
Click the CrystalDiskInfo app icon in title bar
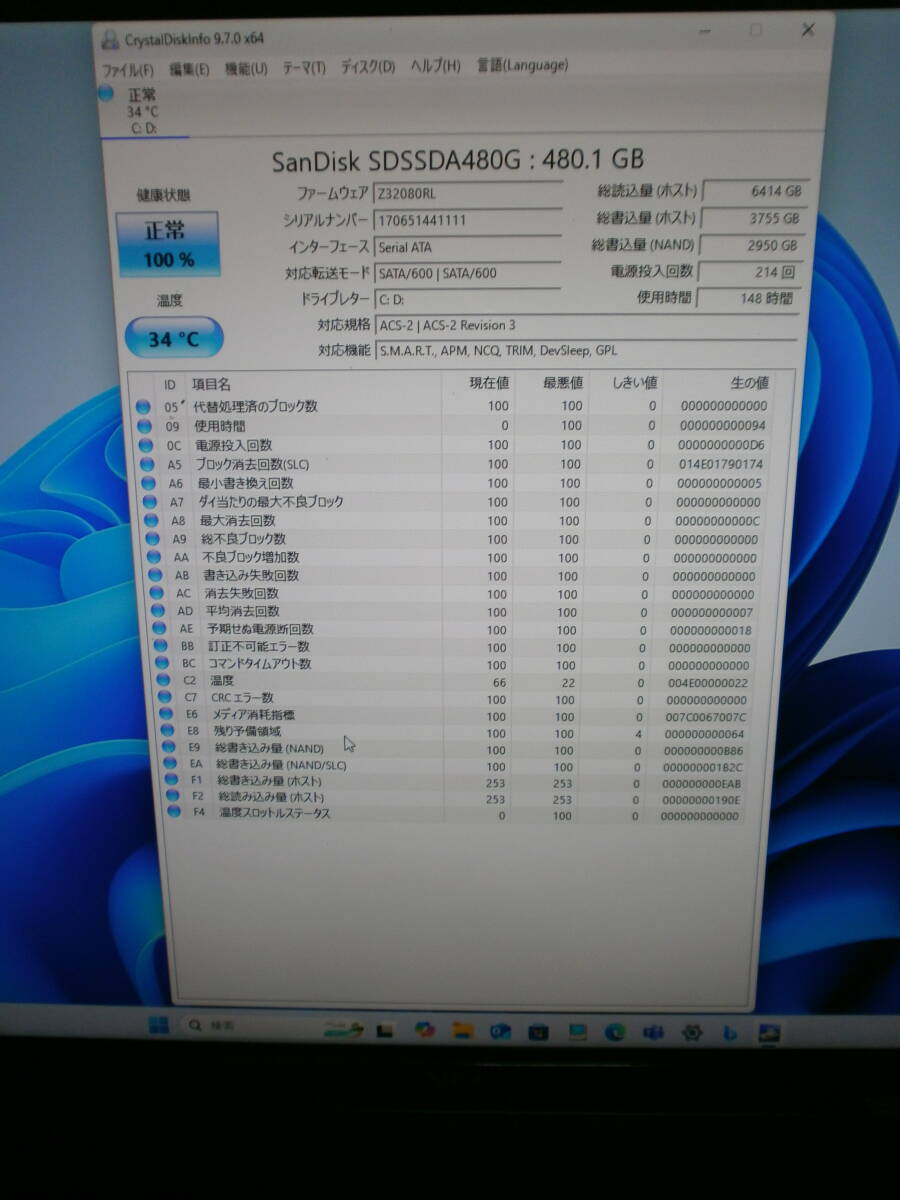[x=109, y=41]
